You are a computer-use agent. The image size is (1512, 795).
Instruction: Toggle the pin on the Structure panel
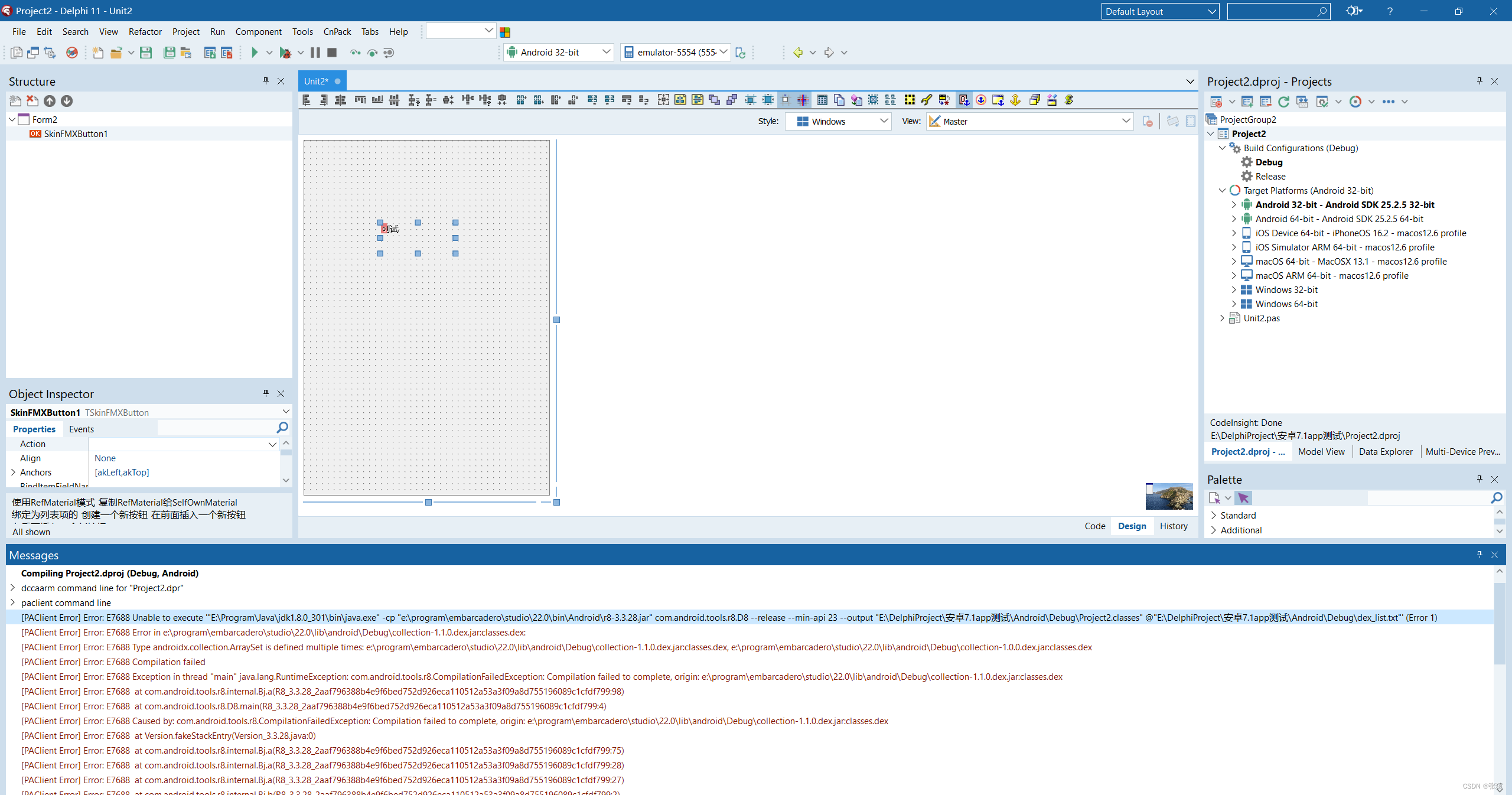[x=266, y=81]
